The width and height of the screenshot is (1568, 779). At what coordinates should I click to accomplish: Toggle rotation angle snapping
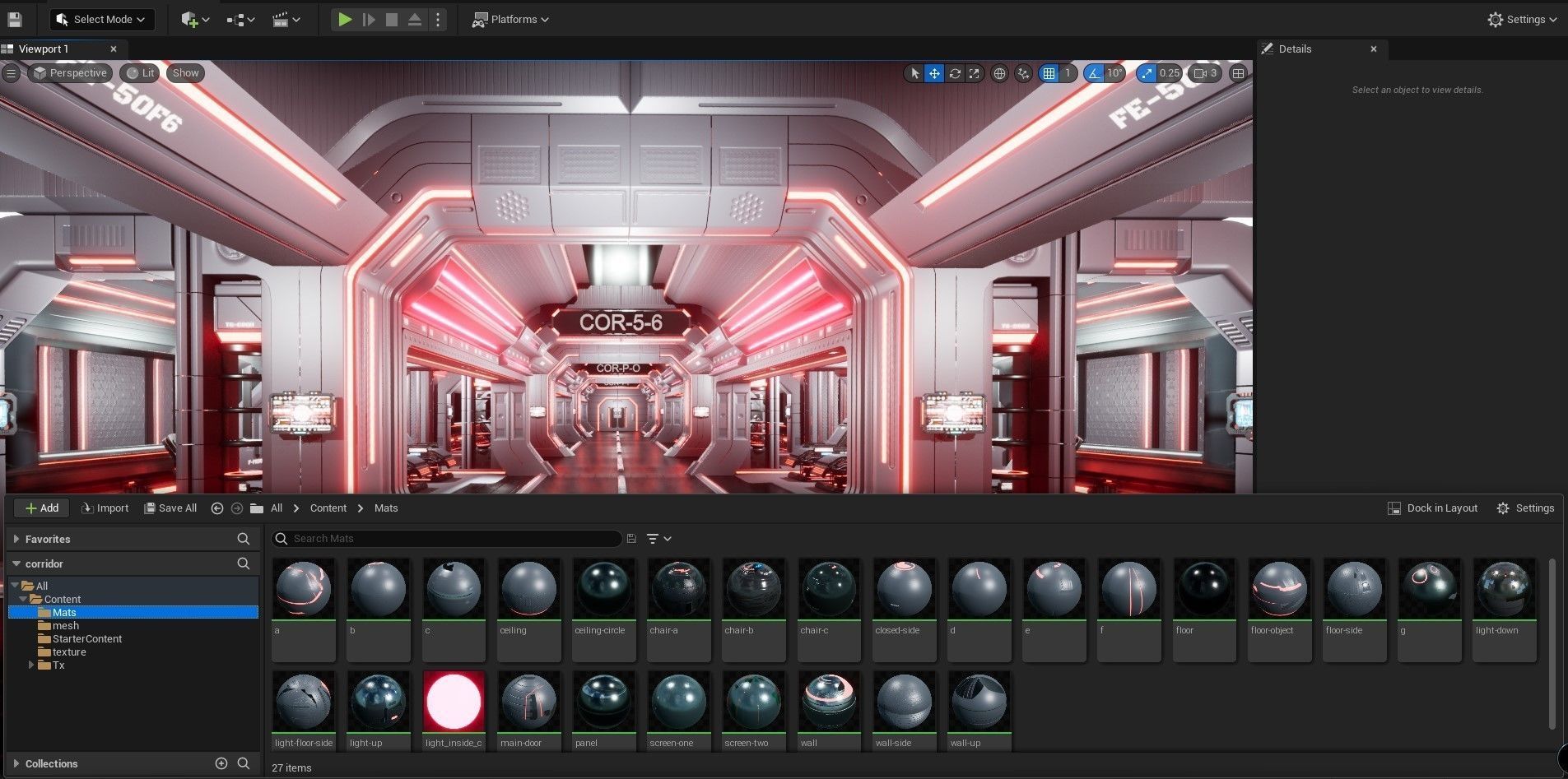(1093, 73)
